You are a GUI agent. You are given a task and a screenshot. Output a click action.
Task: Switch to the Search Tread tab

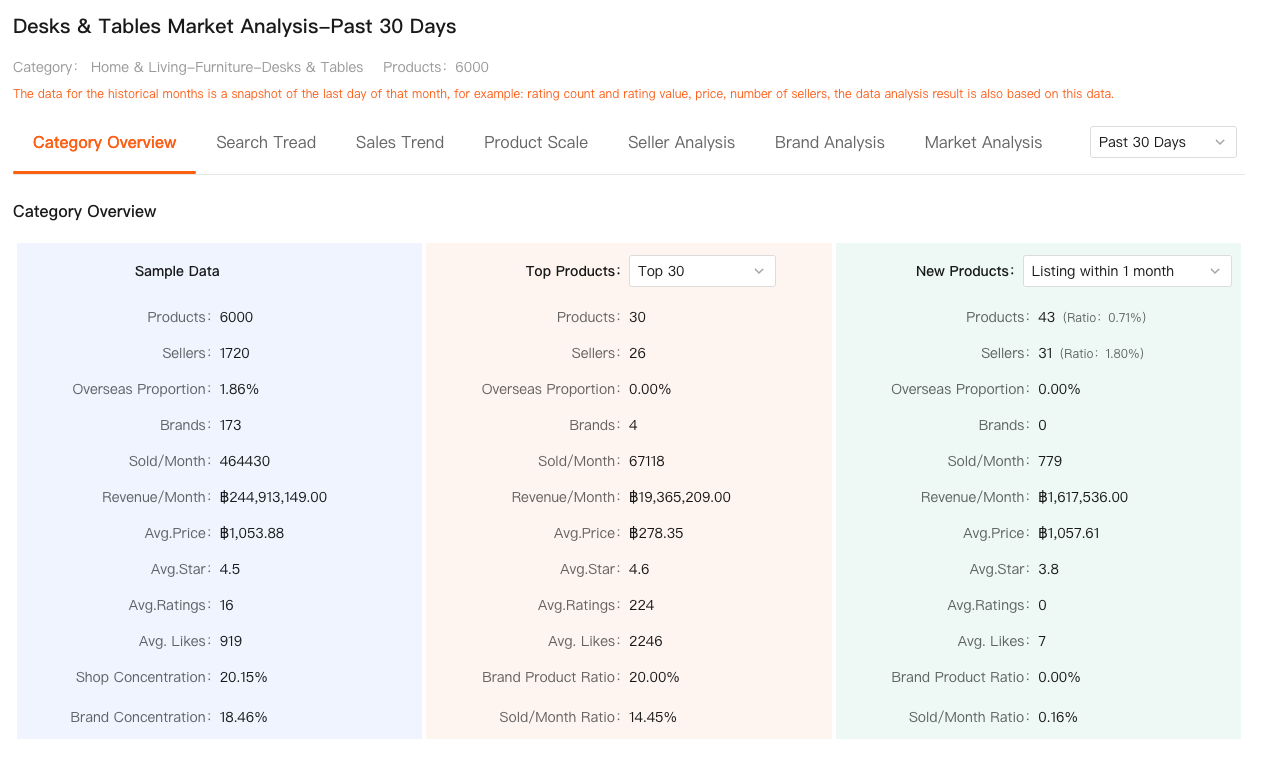point(266,142)
